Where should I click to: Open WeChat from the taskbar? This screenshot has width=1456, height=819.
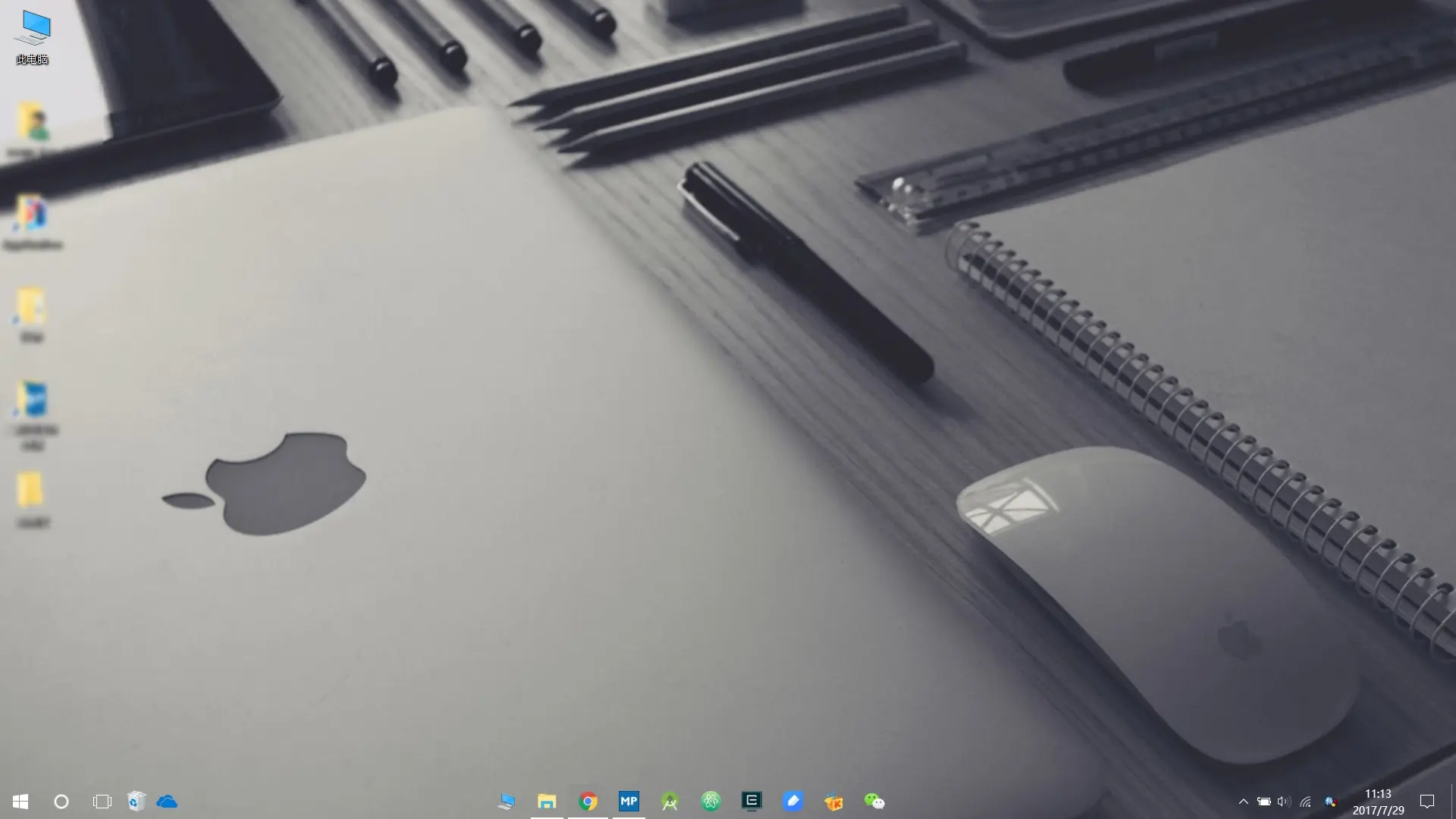pyautogui.click(x=874, y=802)
